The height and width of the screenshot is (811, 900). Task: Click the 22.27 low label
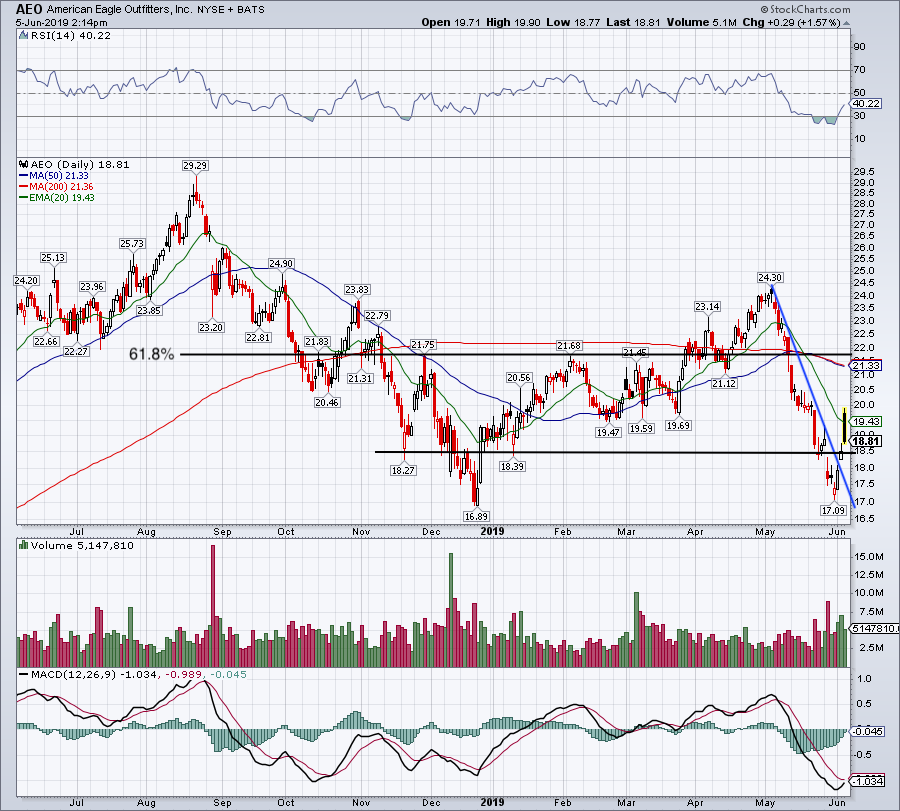pyautogui.click(x=76, y=351)
